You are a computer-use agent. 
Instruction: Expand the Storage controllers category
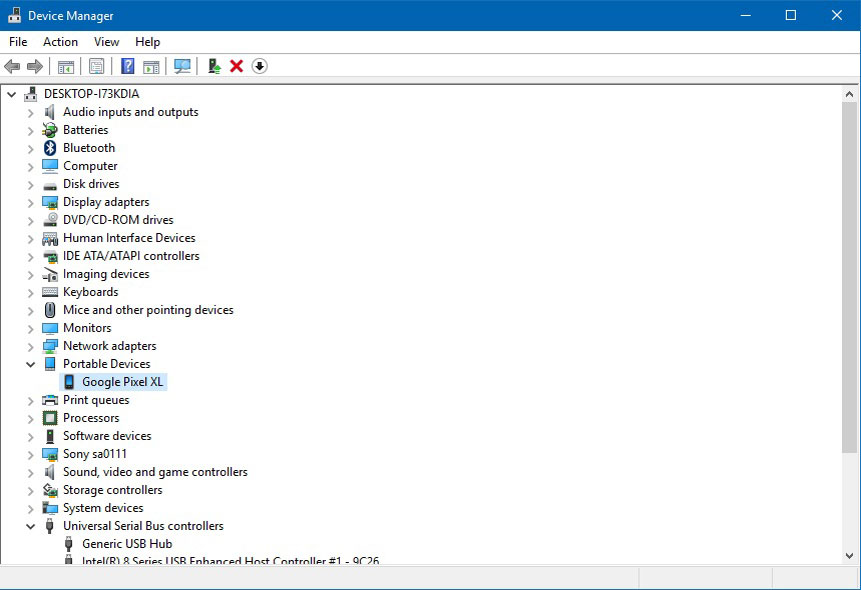[x=30, y=491]
